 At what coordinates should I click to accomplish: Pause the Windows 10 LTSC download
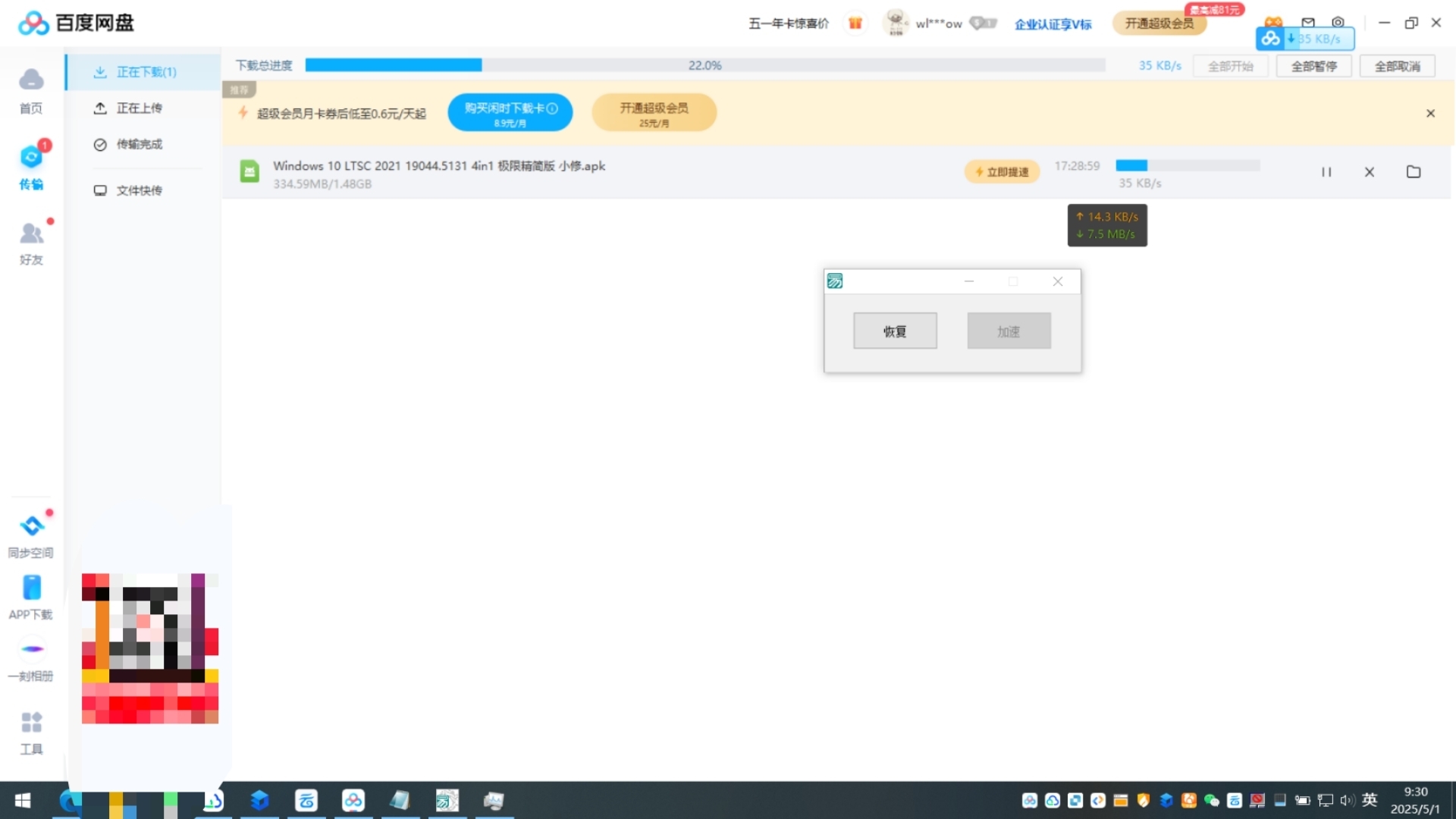click(x=1326, y=172)
